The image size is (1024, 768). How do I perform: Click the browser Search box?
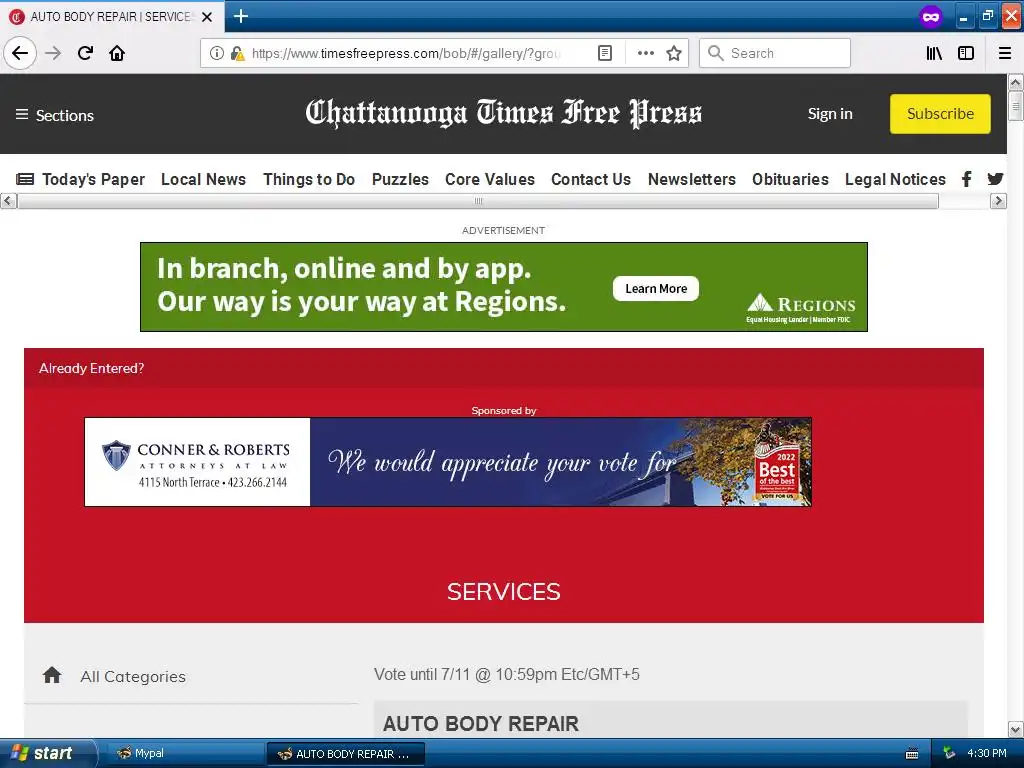coord(775,53)
